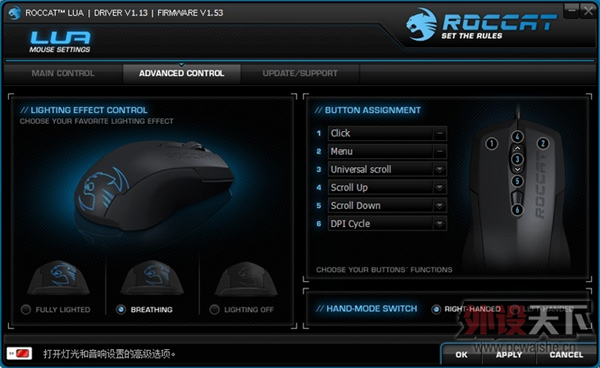Click button marker 4 on mouse diagram
This screenshot has width=600, height=368.
tap(517, 137)
